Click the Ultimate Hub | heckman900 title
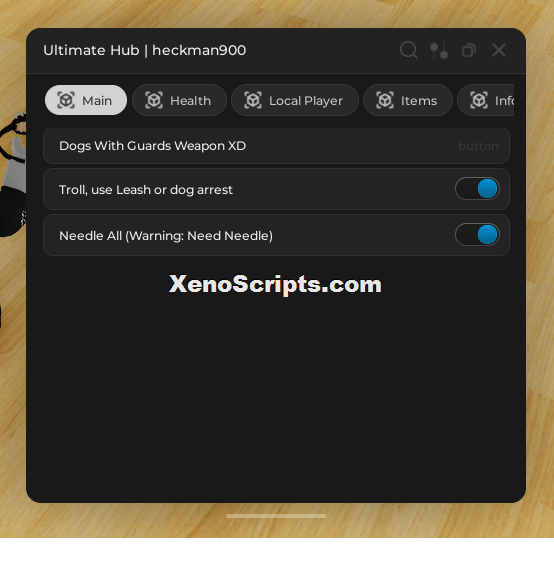This screenshot has width=554, height=568. (x=145, y=50)
